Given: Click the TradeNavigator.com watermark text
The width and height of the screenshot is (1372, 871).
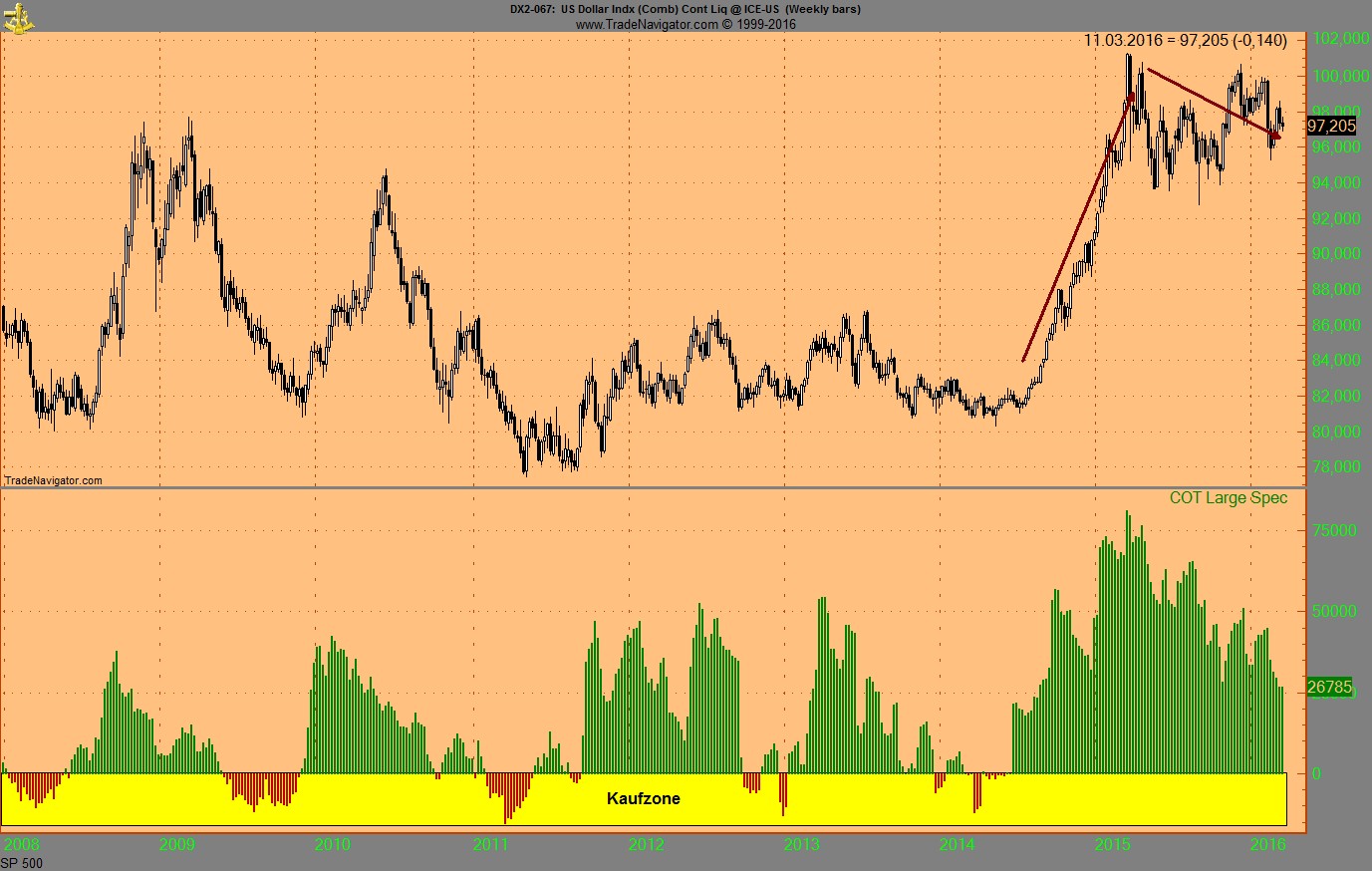Looking at the screenshot, I should coord(52,480).
